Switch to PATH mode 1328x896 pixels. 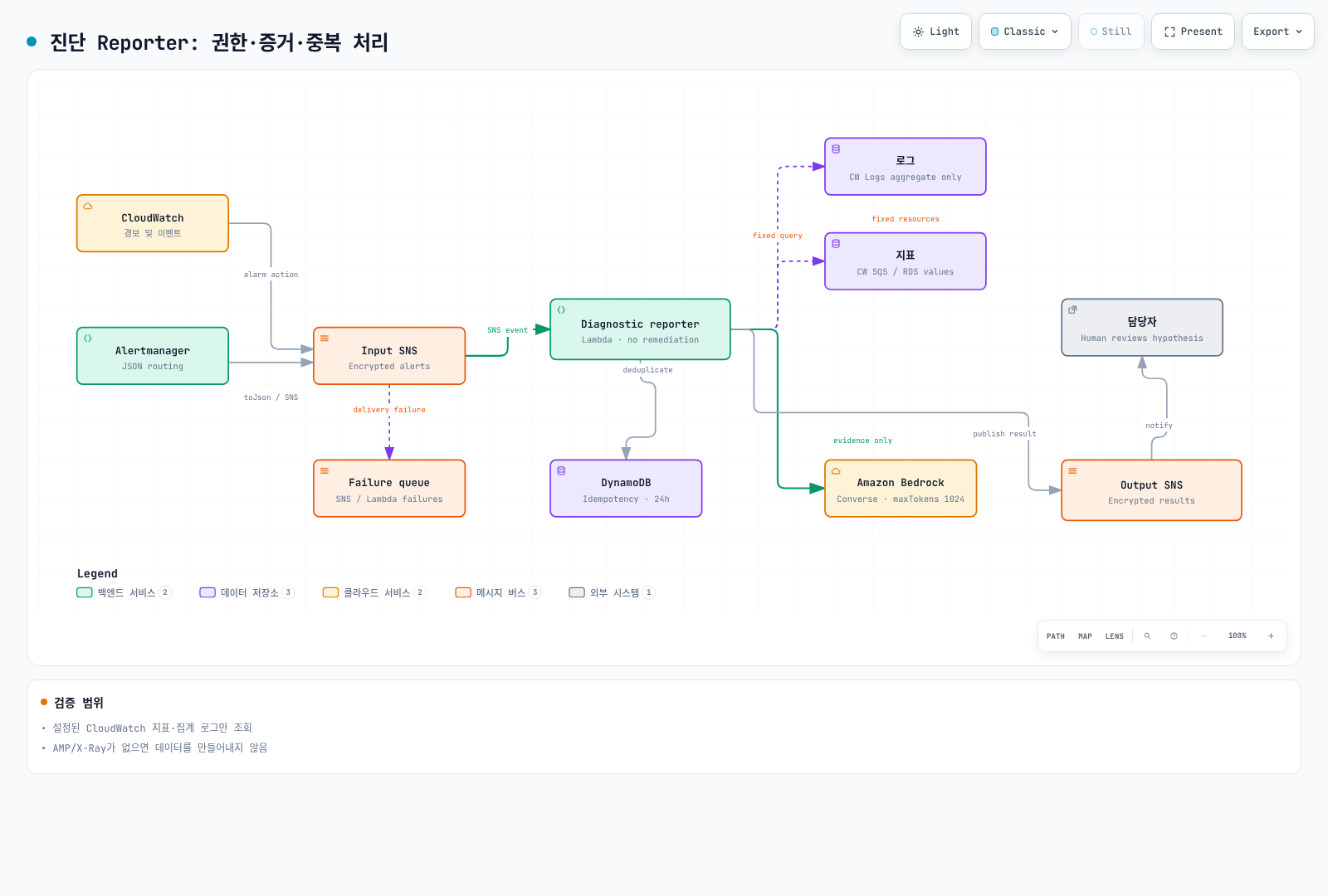[x=1056, y=636]
